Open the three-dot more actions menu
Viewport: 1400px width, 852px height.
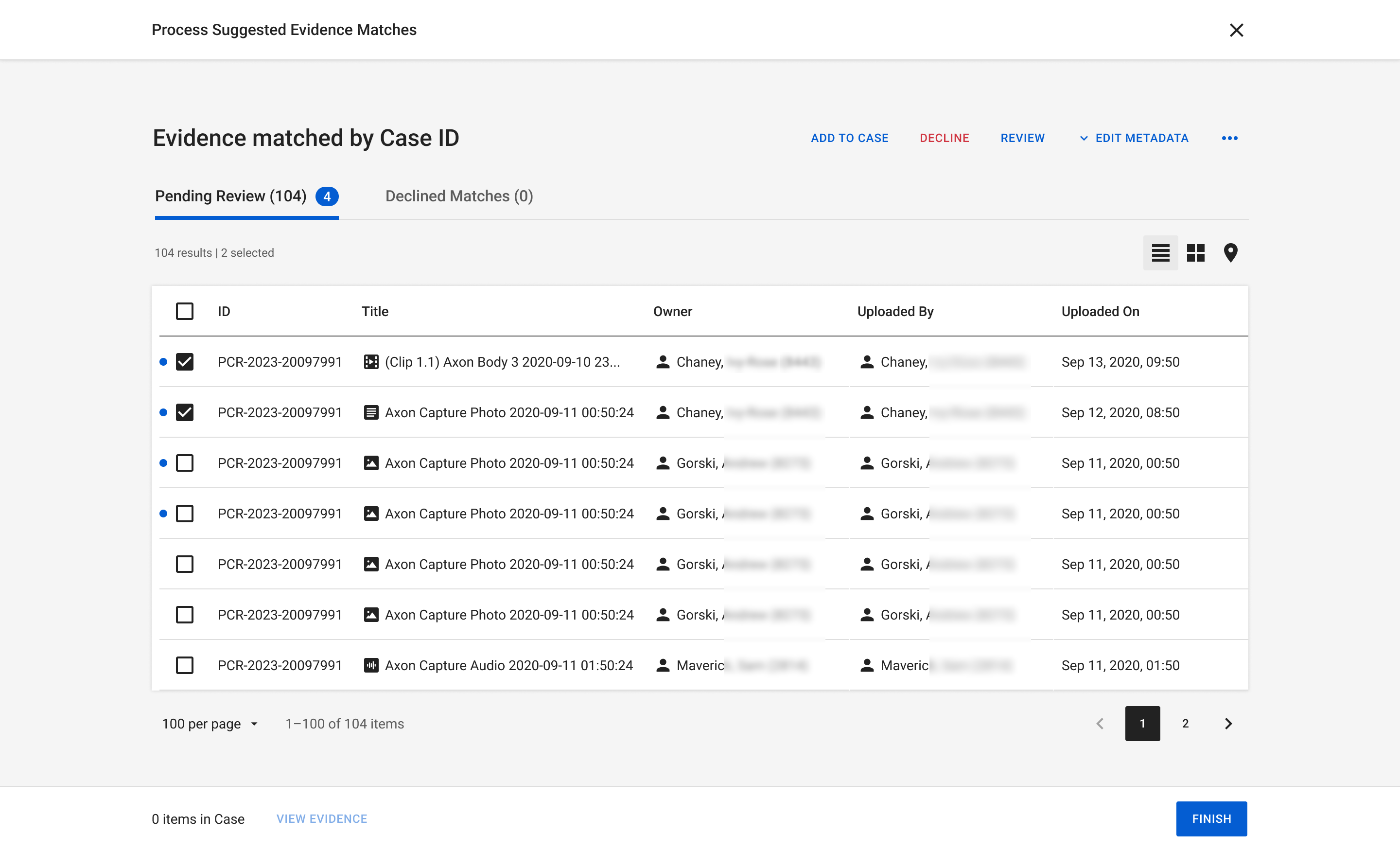(x=1229, y=138)
